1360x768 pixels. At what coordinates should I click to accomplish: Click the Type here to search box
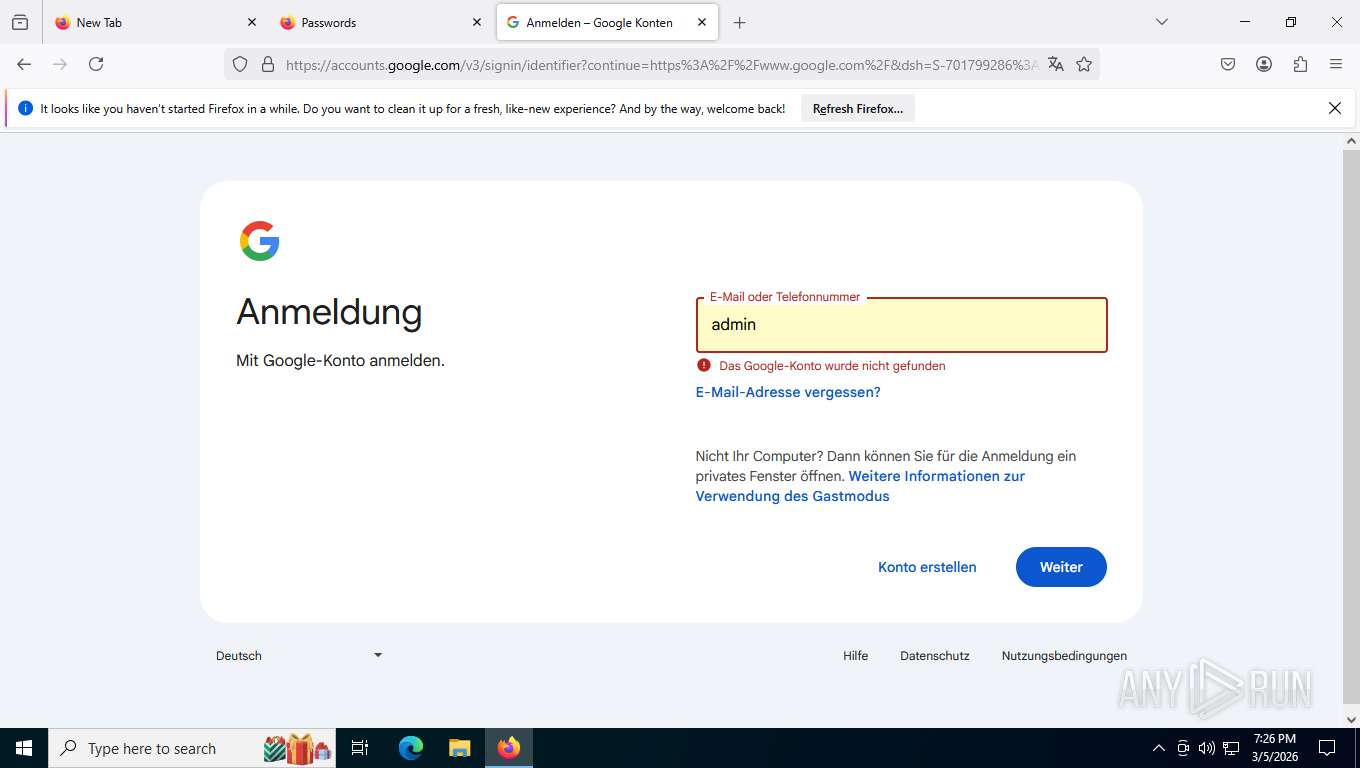193,748
